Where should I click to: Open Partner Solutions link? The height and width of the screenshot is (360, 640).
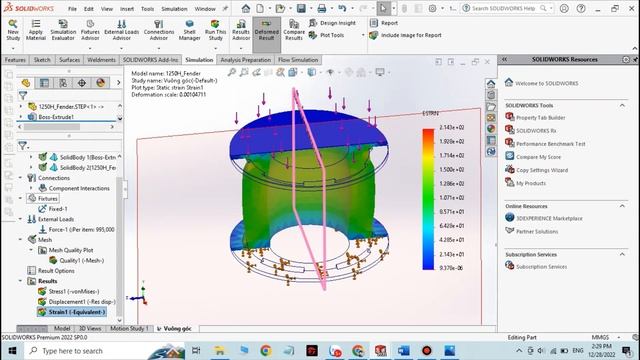coord(532,231)
